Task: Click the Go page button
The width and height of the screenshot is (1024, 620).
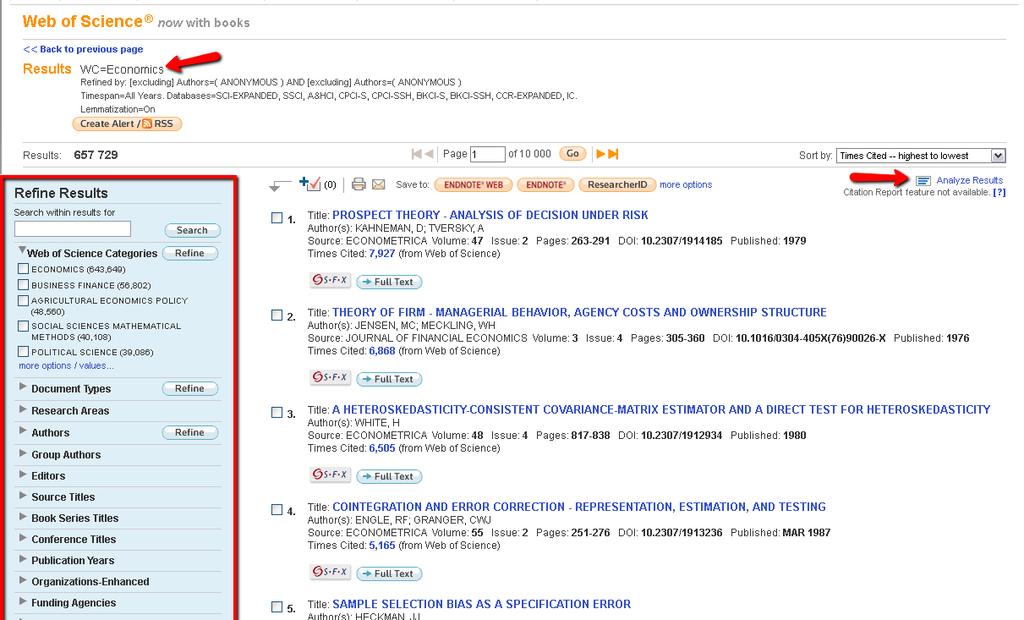Action: pos(573,154)
